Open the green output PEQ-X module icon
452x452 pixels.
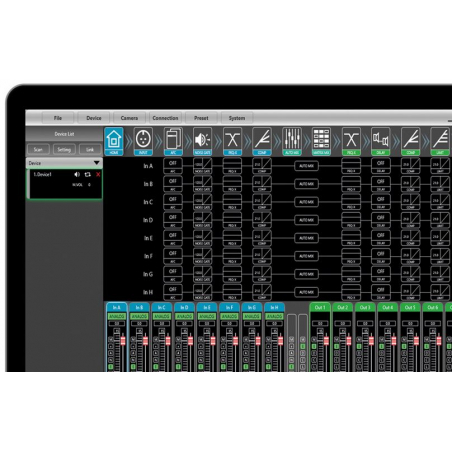pyautogui.click(x=351, y=141)
